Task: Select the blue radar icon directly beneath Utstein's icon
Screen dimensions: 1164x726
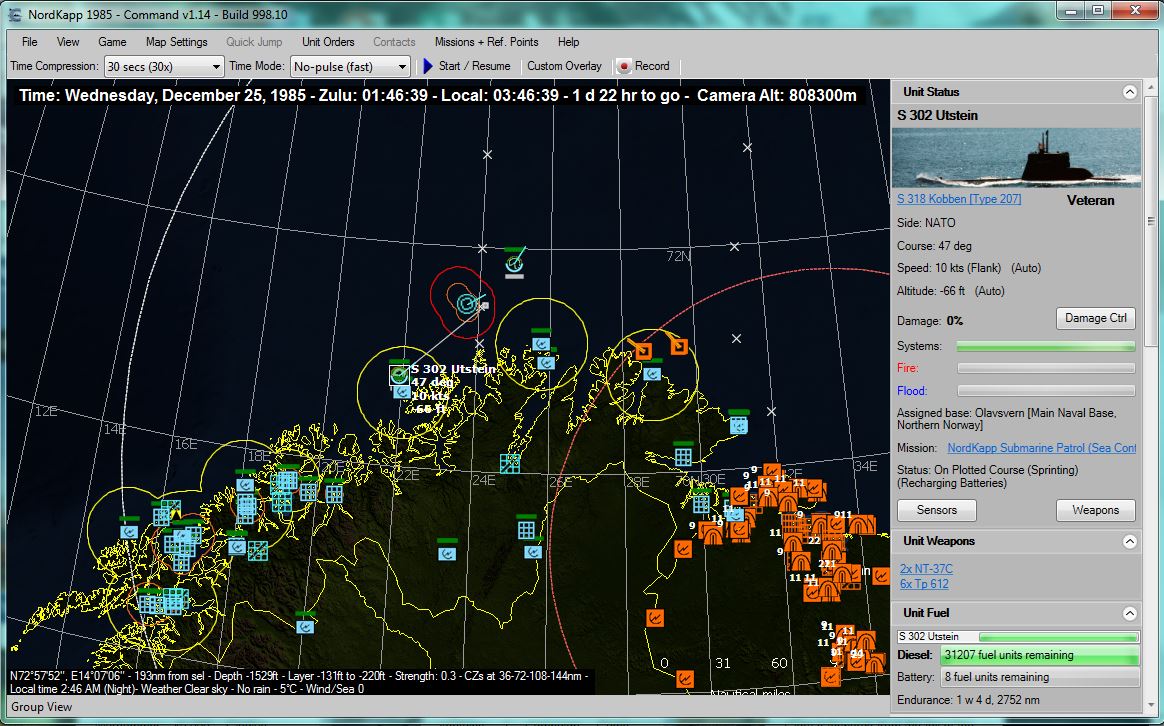Action: point(402,391)
